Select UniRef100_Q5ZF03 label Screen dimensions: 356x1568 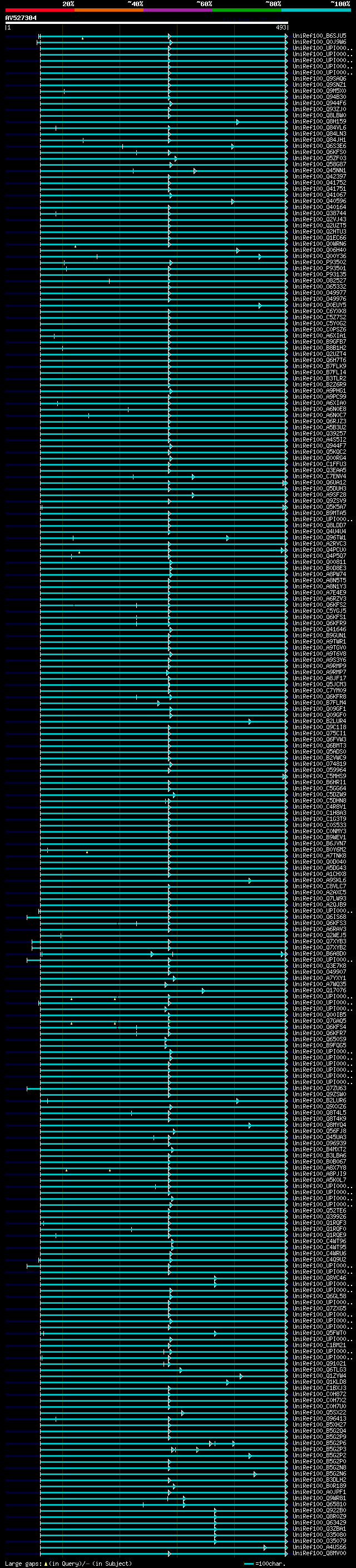tap(319, 159)
